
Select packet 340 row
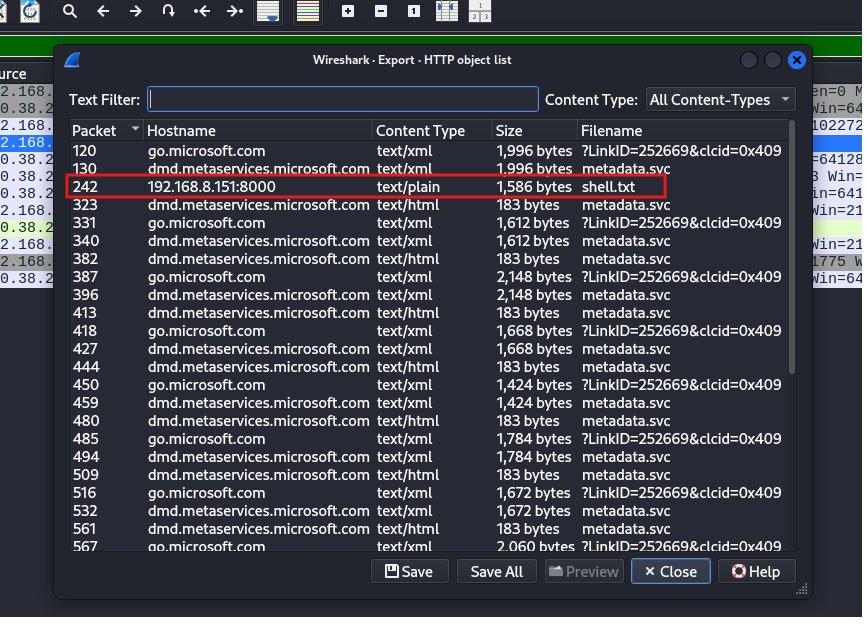[x=427, y=241]
